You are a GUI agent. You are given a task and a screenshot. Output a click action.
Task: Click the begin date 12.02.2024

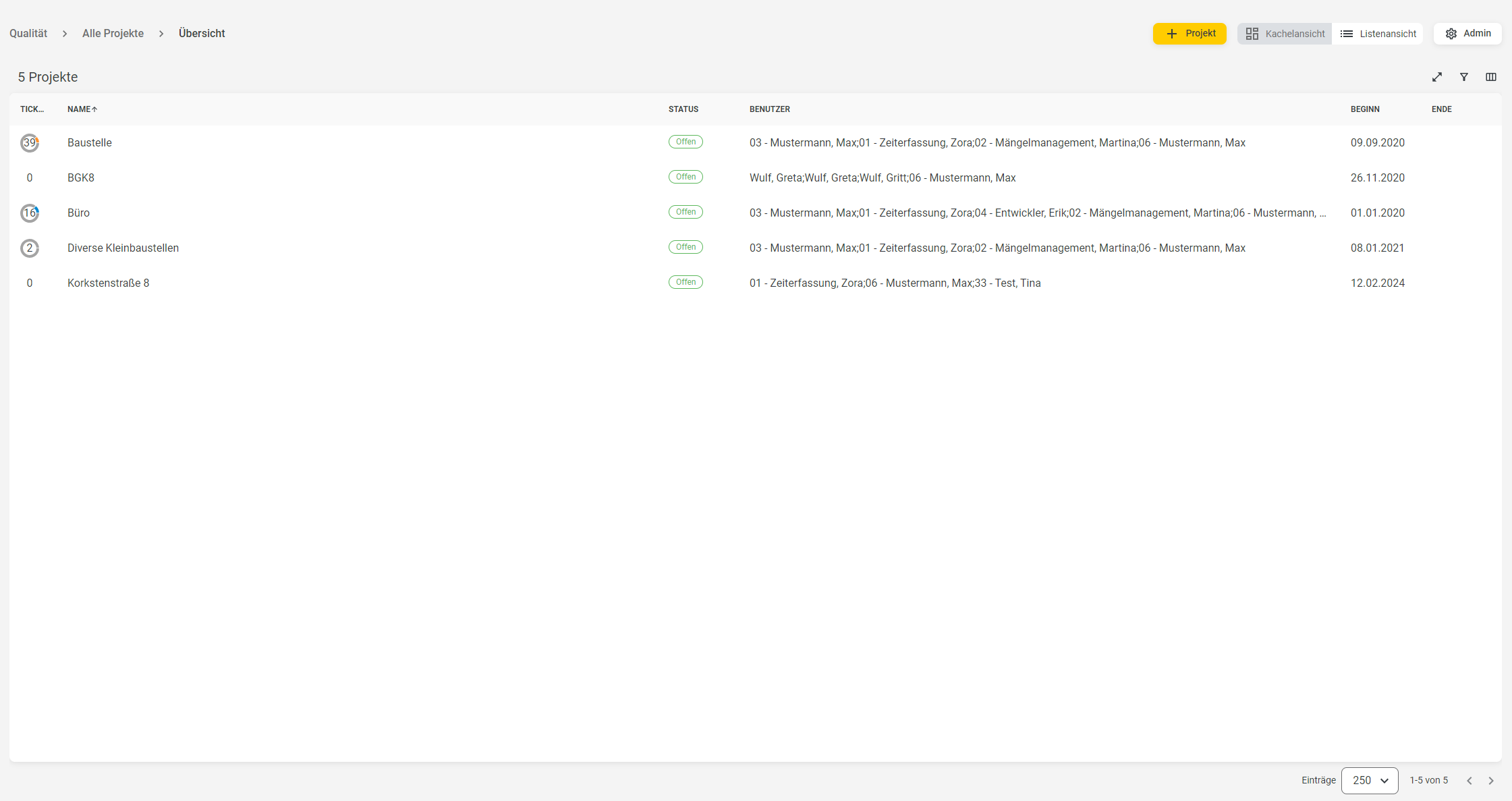(x=1378, y=283)
